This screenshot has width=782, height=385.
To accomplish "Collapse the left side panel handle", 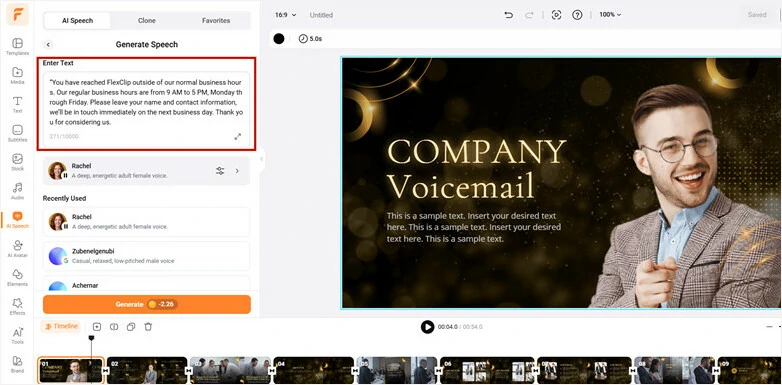I will [261, 159].
